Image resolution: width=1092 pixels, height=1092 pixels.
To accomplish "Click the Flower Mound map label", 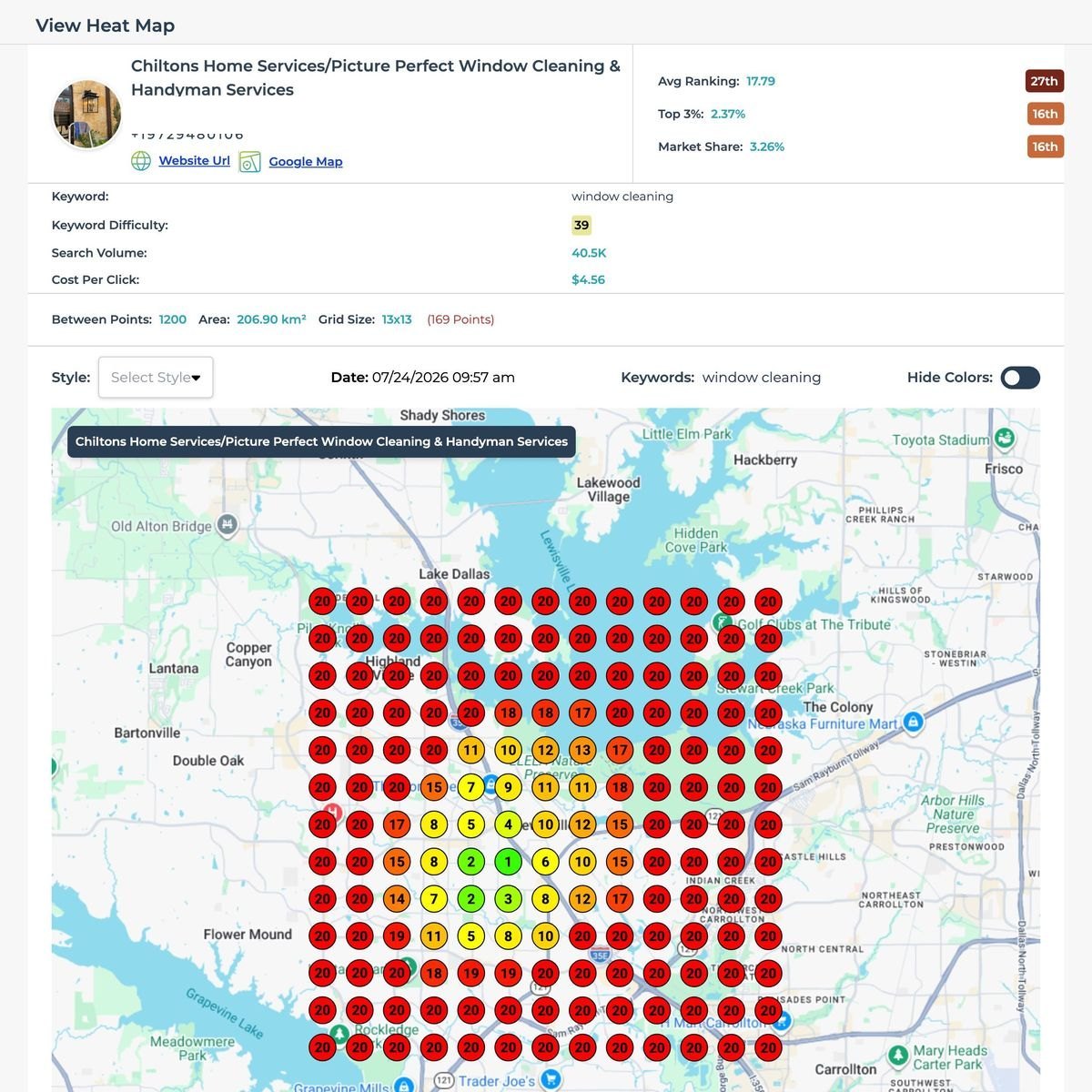I will pos(248,935).
